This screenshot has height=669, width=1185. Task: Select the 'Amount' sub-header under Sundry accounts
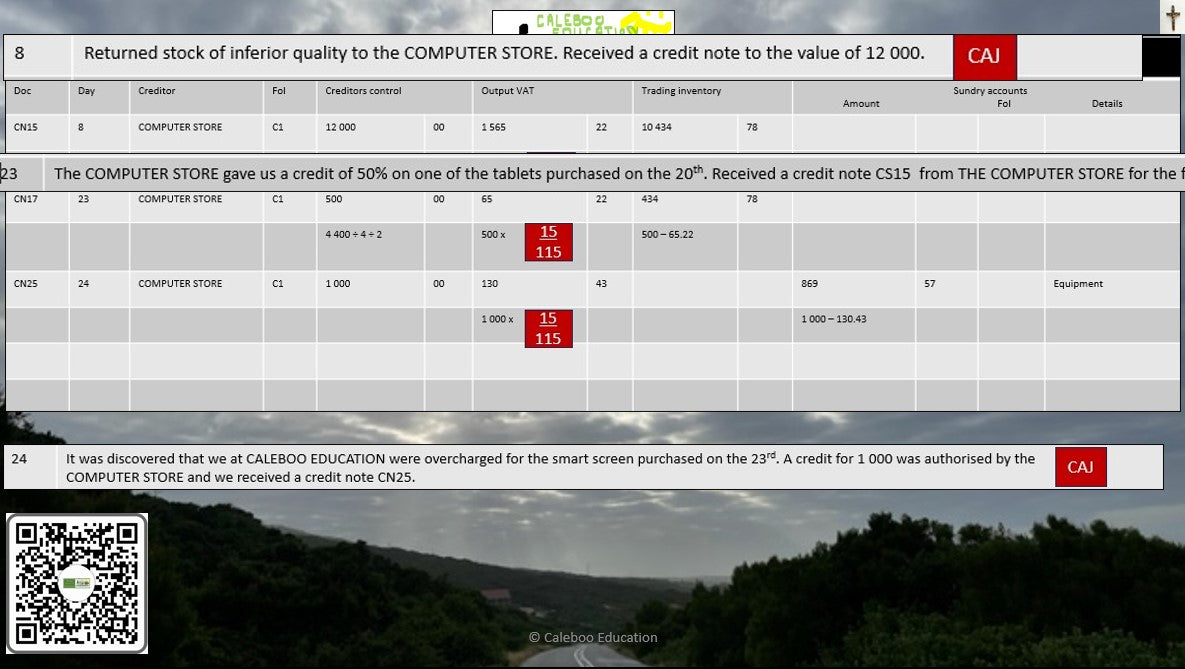(x=861, y=104)
